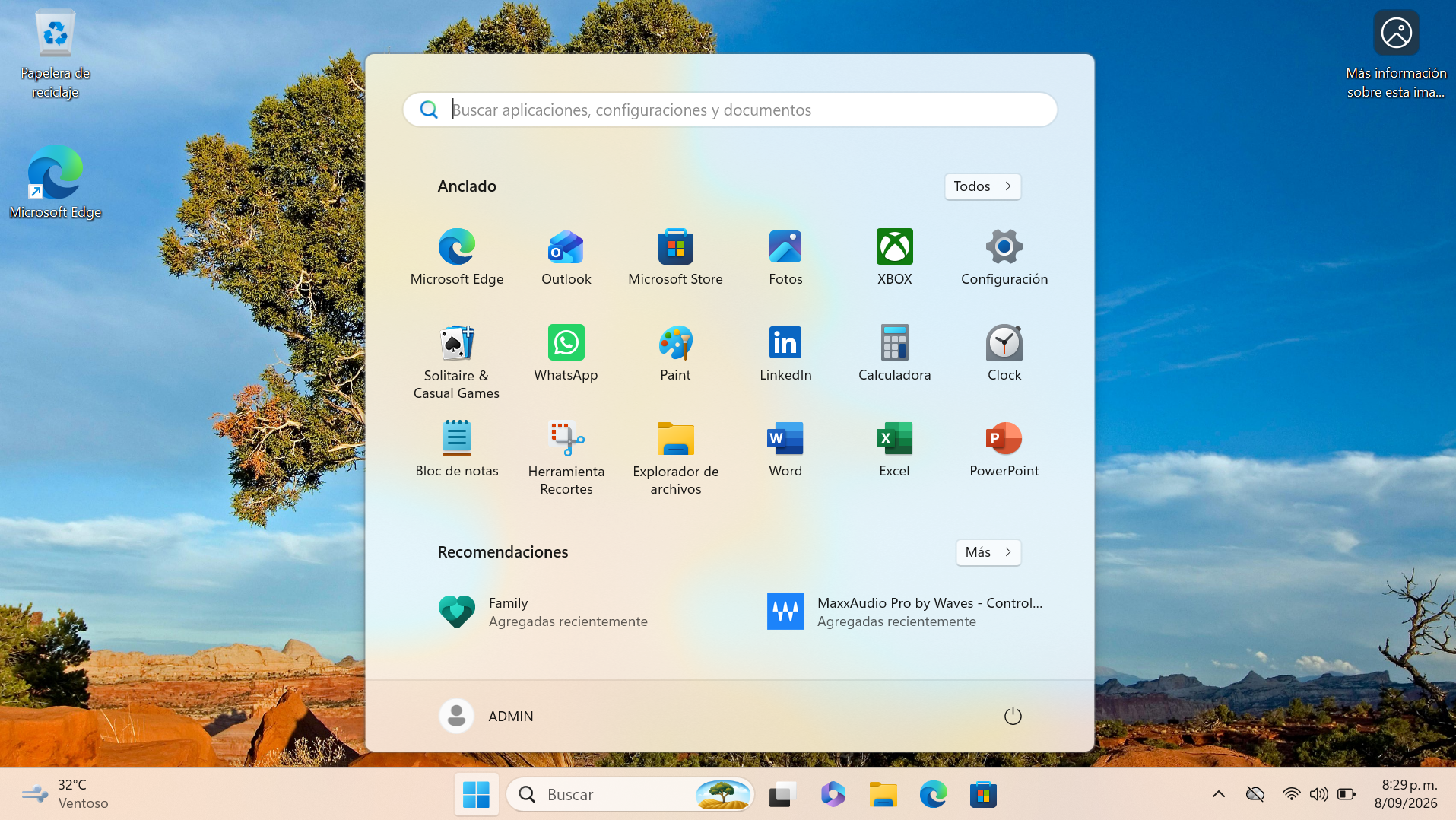Open Bloc de notas
The height and width of the screenshot is (820, 1456).
click(457, 449)
